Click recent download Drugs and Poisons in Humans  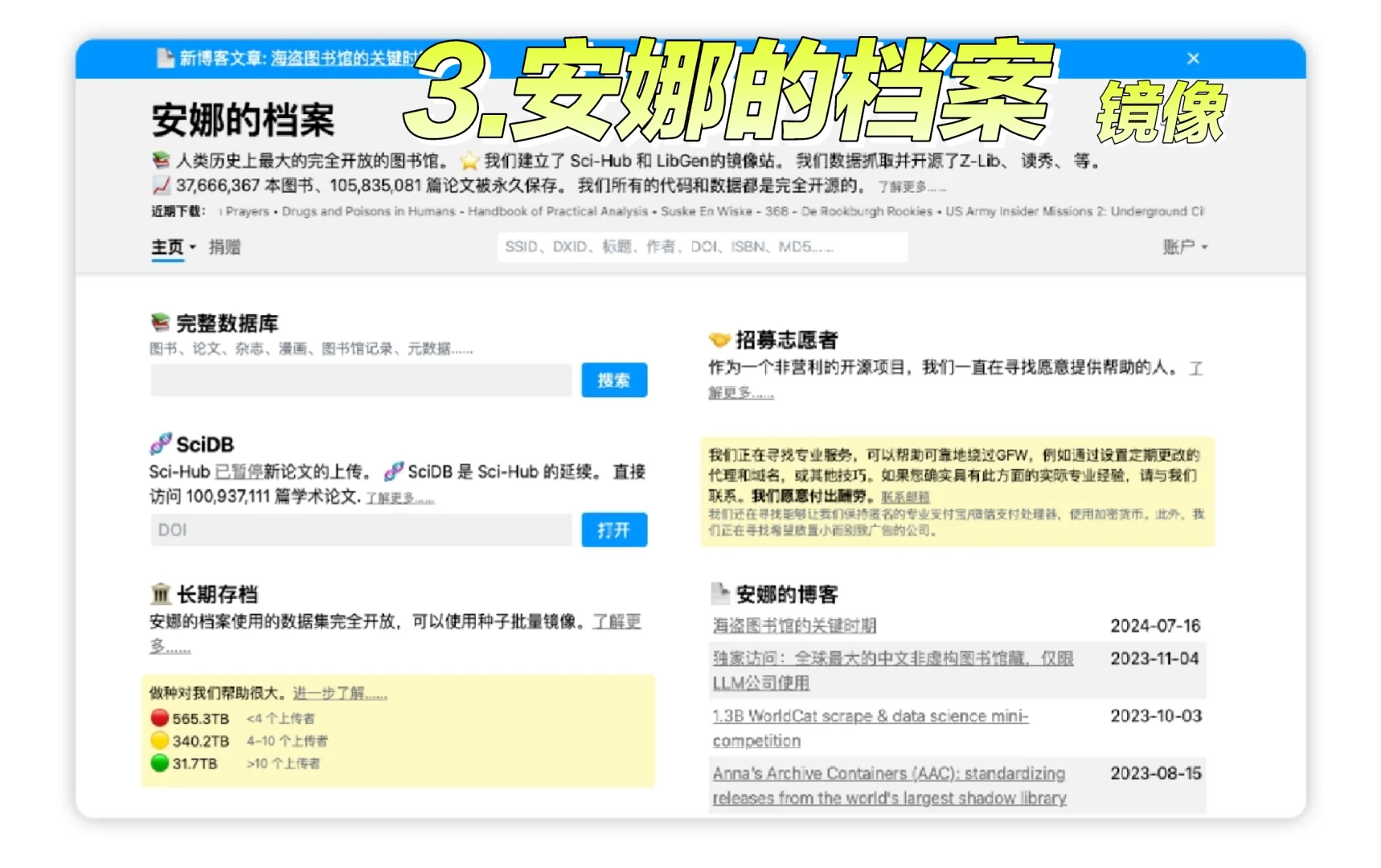pos(368,211)
